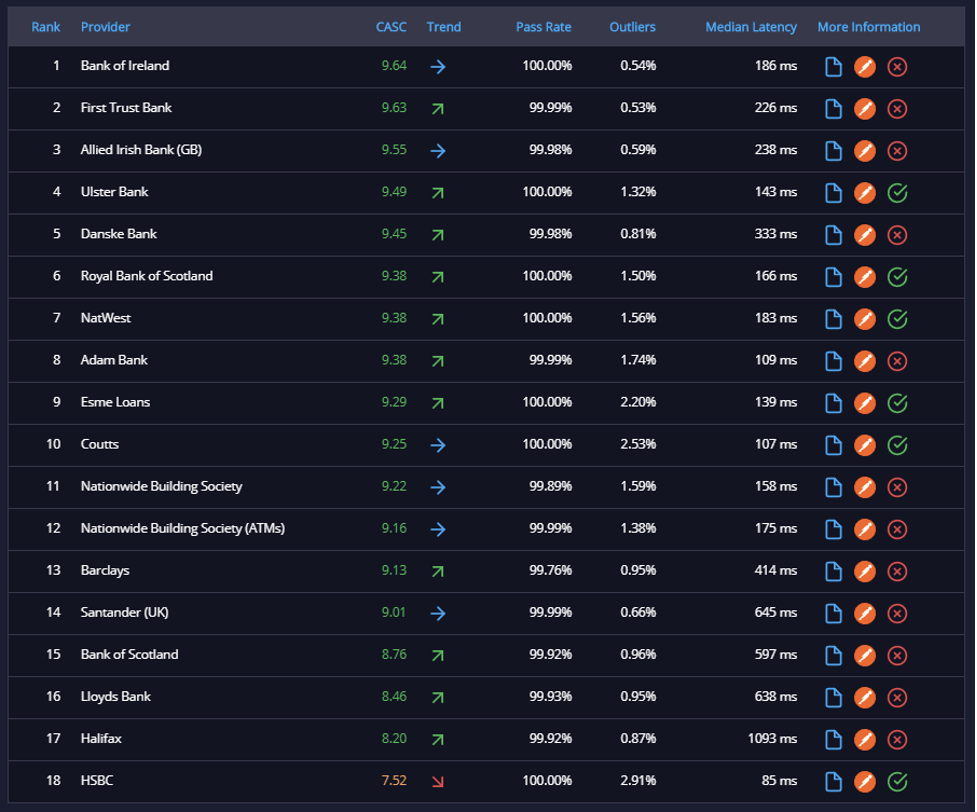Viewport: 977px width, 812px height.
Task: Sort the table by the Rank column header
Action: point(45,27)
